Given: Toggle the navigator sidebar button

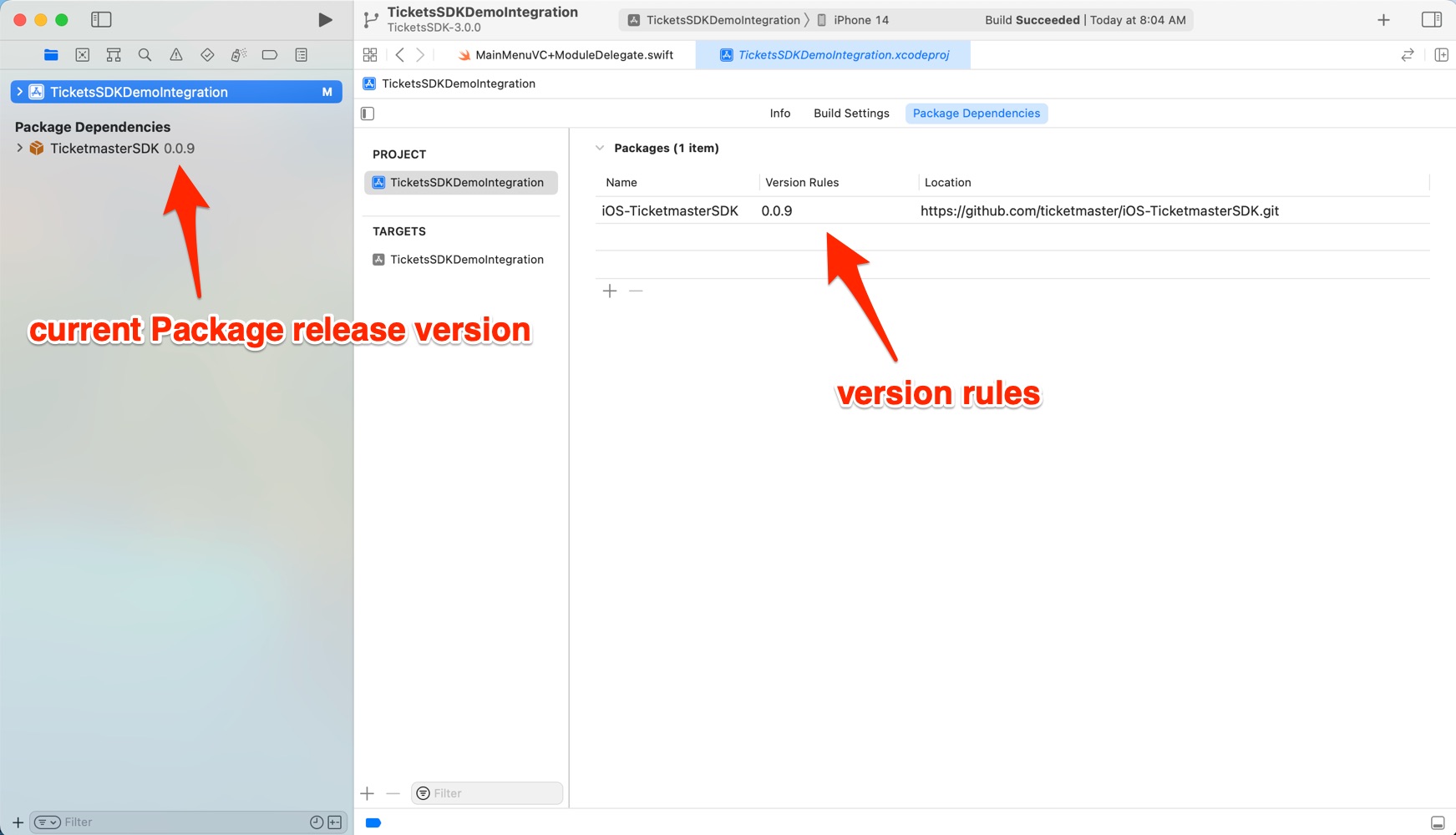Looking at the screenshot, I should [101, 19].
